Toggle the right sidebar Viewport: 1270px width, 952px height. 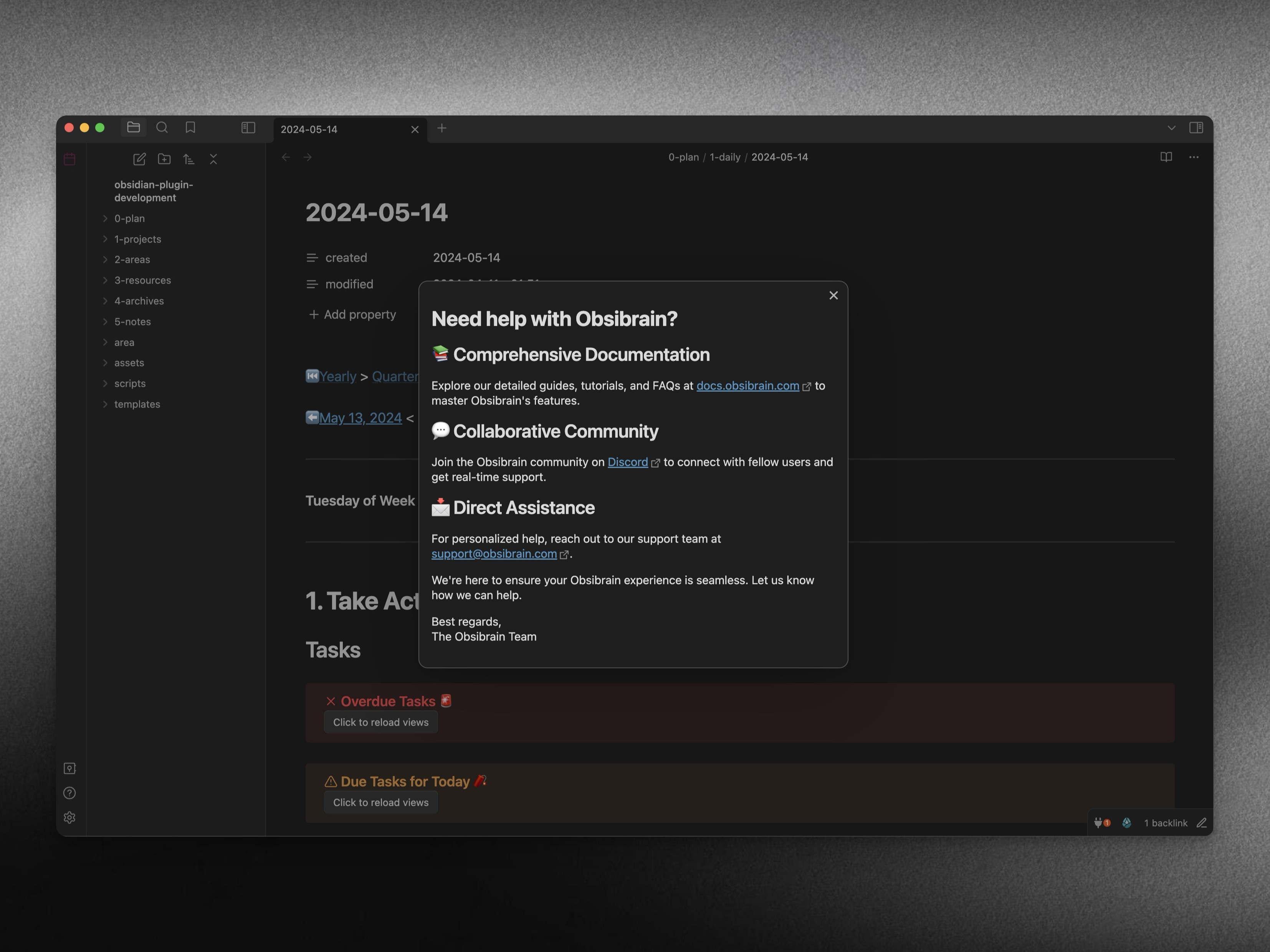(1196, 127)
